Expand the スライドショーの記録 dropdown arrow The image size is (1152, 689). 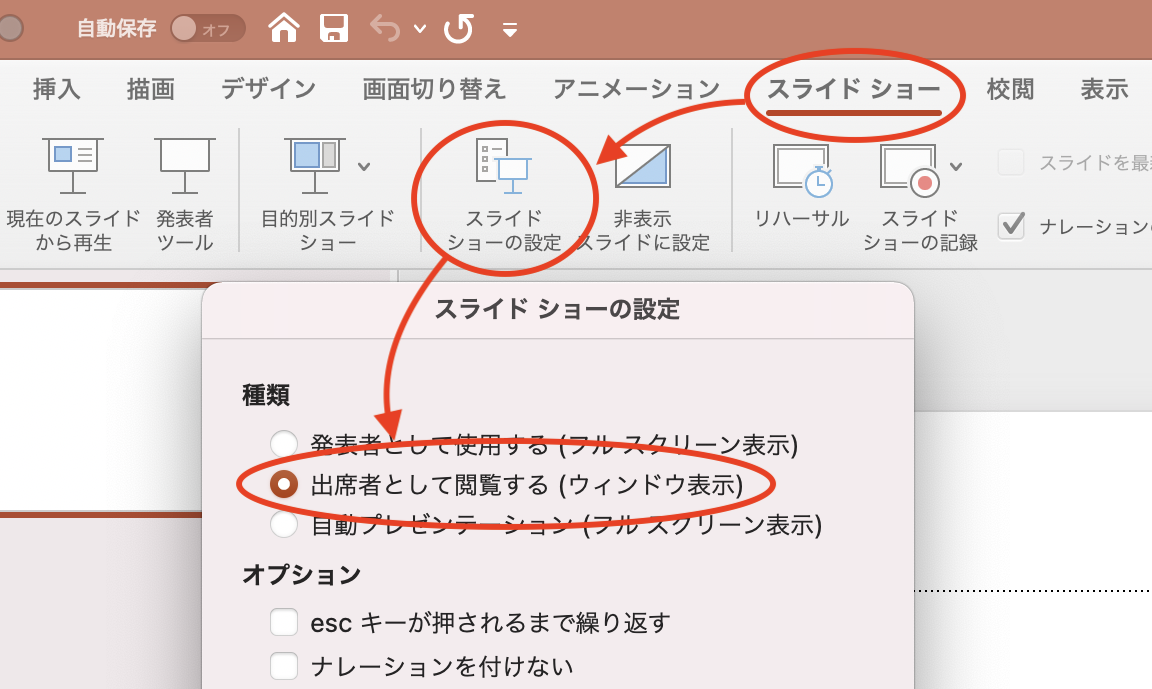[956, 167]
